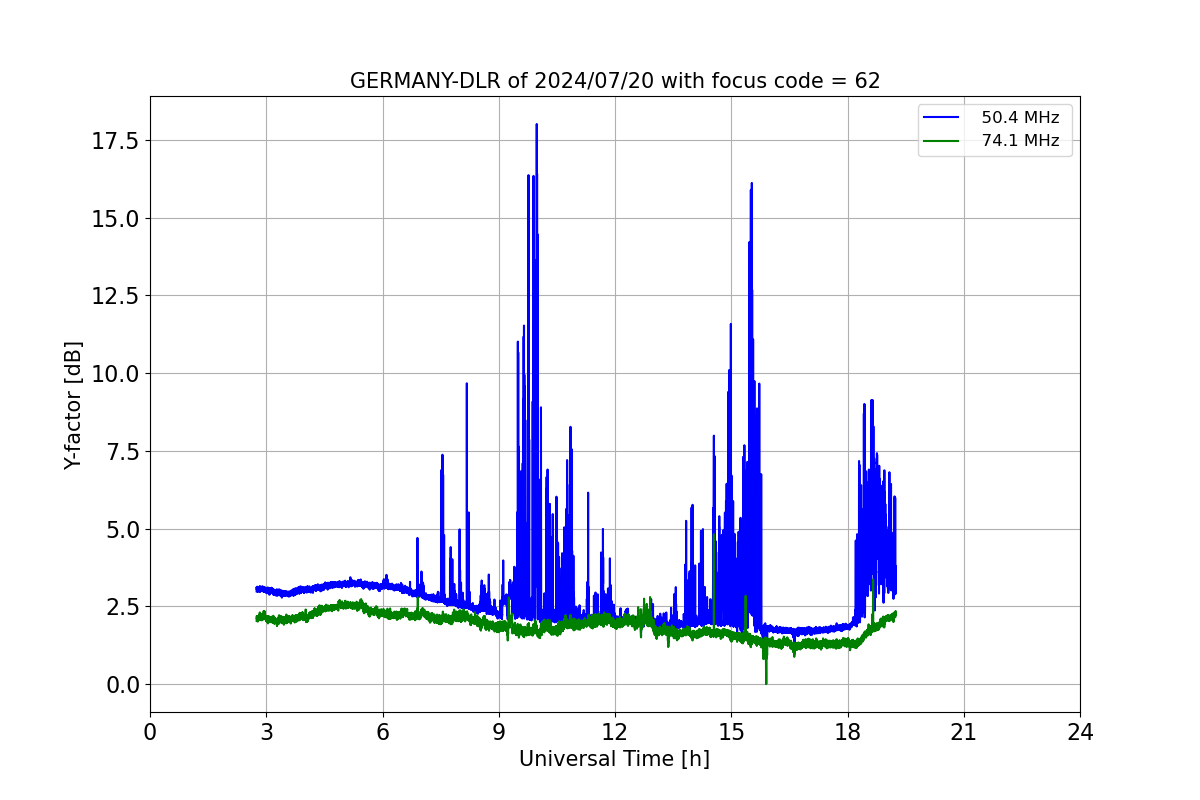Click the x-axis tick label 18
Viewport: 1200px width, 800px height.
coord(848,732)
